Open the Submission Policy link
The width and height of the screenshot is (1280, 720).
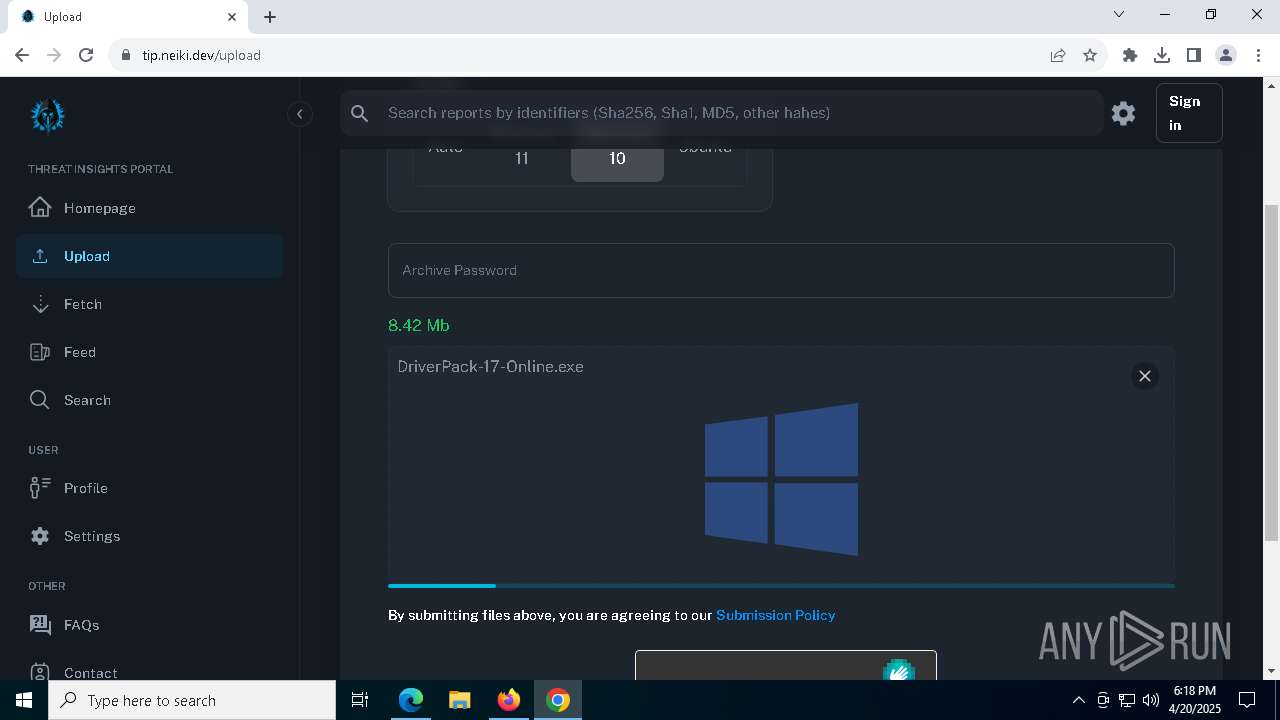775,615
